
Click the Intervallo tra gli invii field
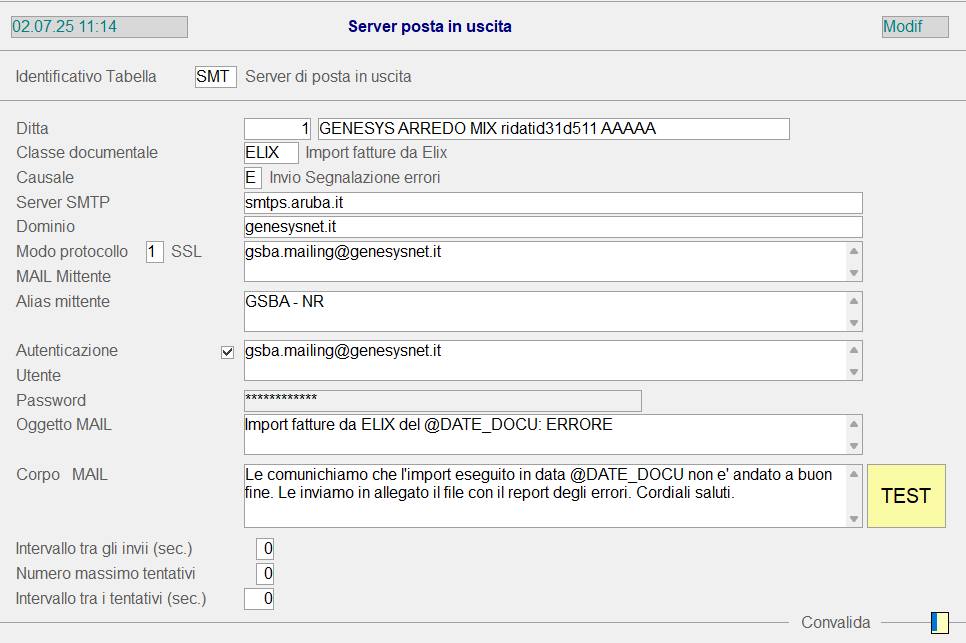click(x=265, y=549)
